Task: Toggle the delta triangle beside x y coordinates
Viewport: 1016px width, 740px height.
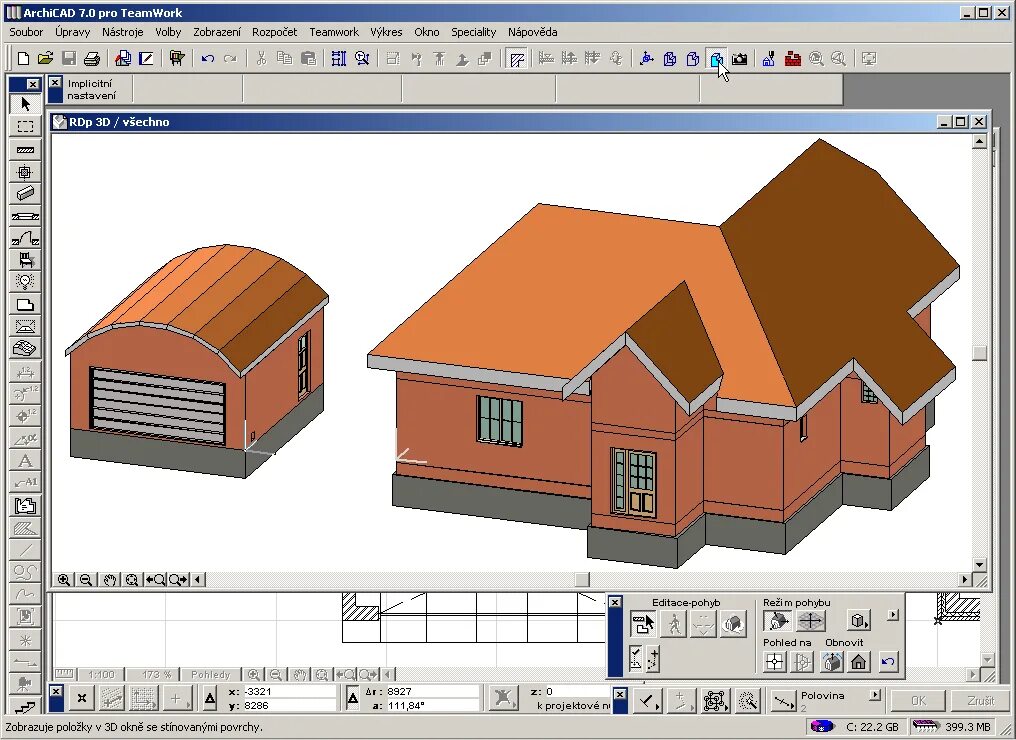Action: click(210, 699)
